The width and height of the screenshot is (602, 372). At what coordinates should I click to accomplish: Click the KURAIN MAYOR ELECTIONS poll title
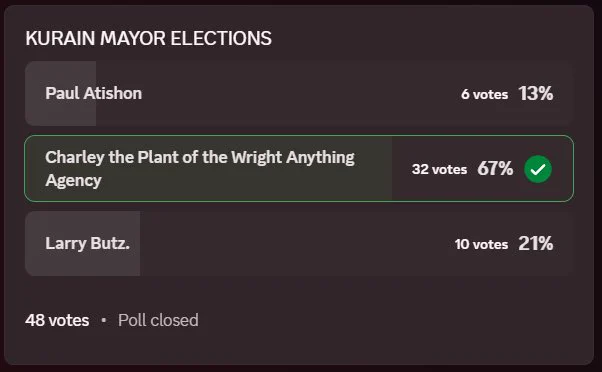[149, 38]
